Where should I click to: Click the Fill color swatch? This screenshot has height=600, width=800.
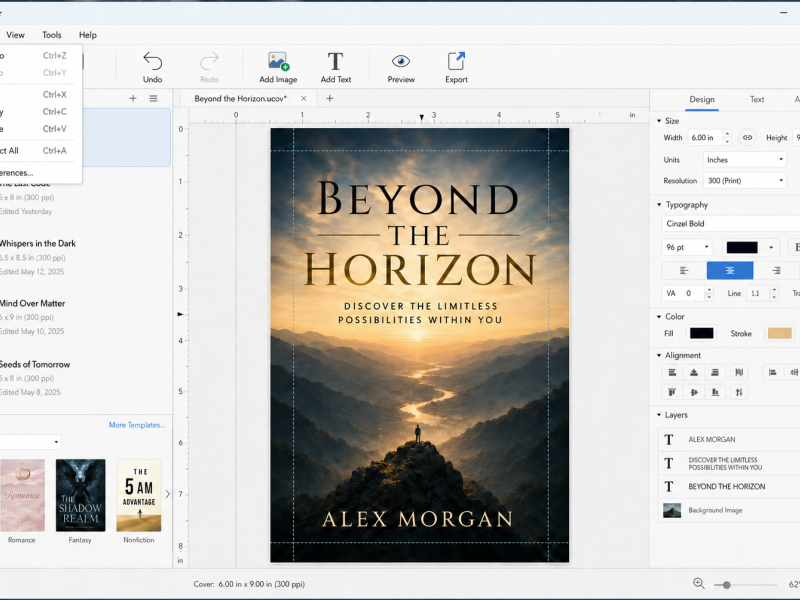coord(702,333)
